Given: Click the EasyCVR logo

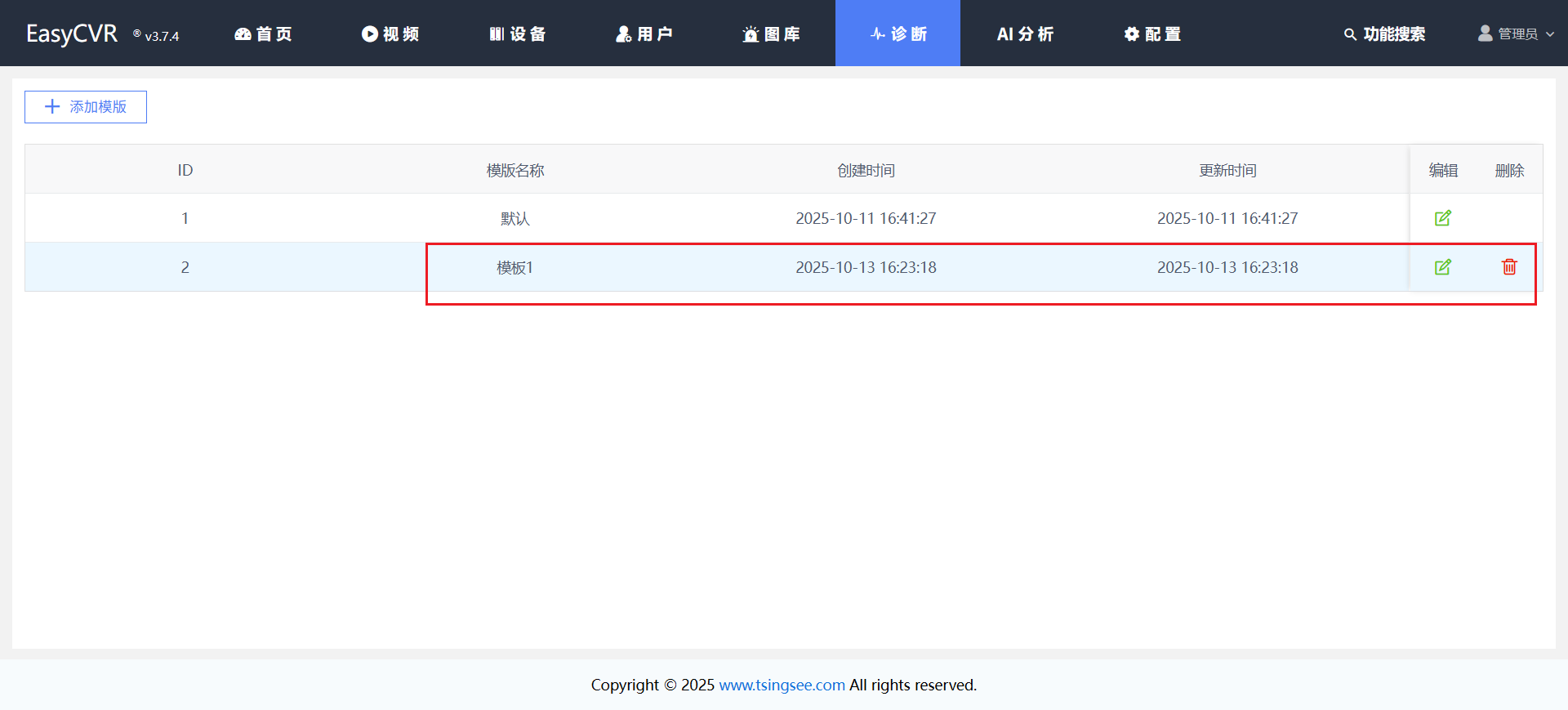Looking at the screenshot, I should click(72, 34).
